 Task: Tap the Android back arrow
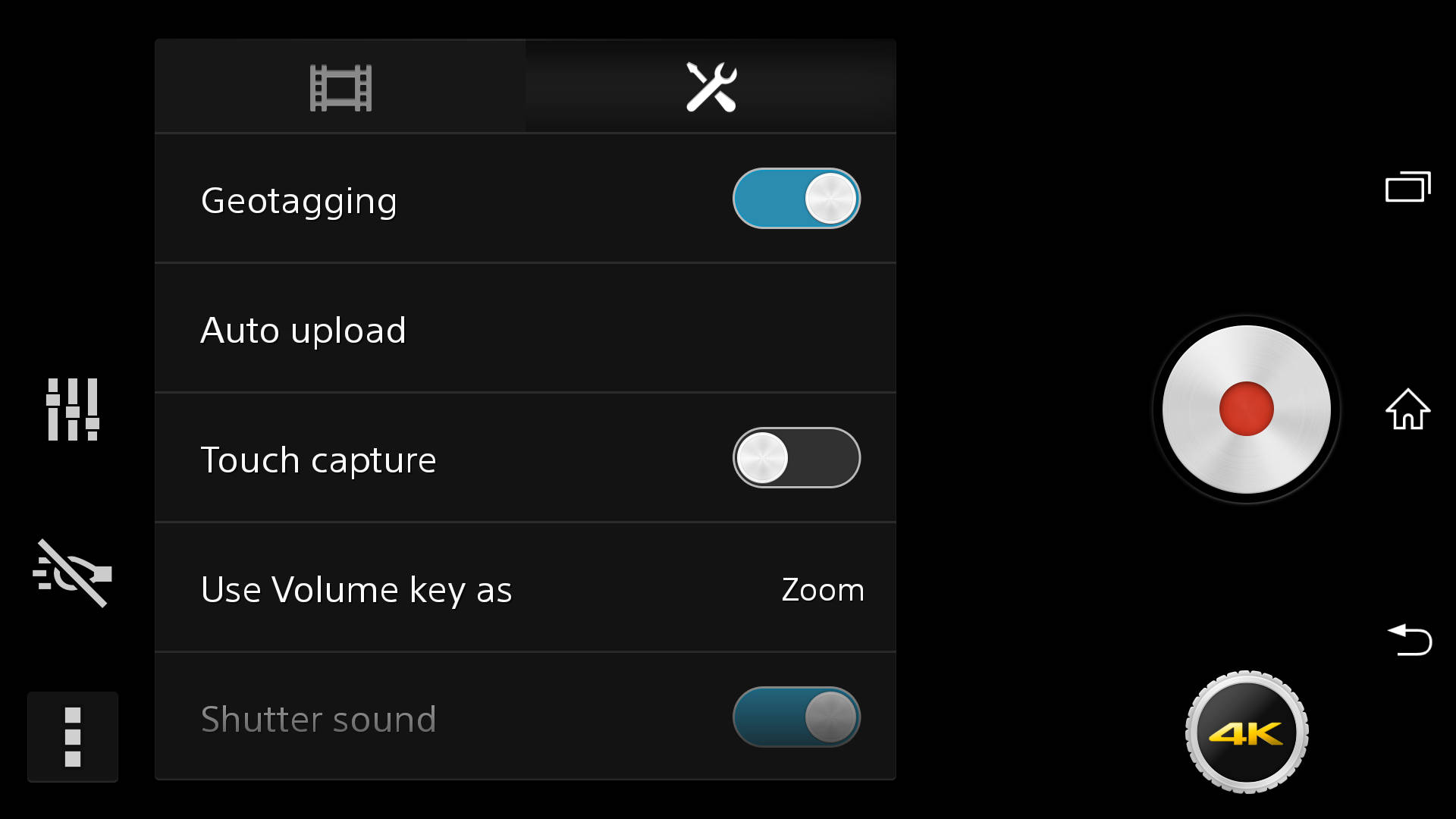tap(1409, 639)
